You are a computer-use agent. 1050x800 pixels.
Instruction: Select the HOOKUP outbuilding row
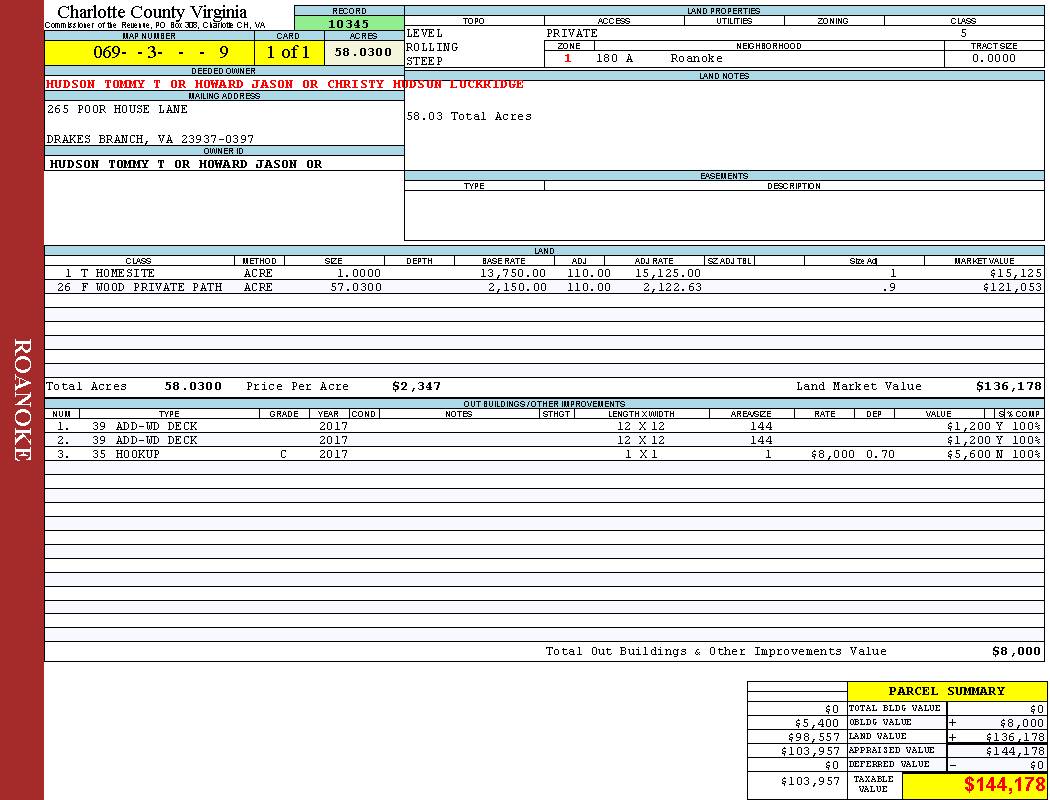(138, 454)
